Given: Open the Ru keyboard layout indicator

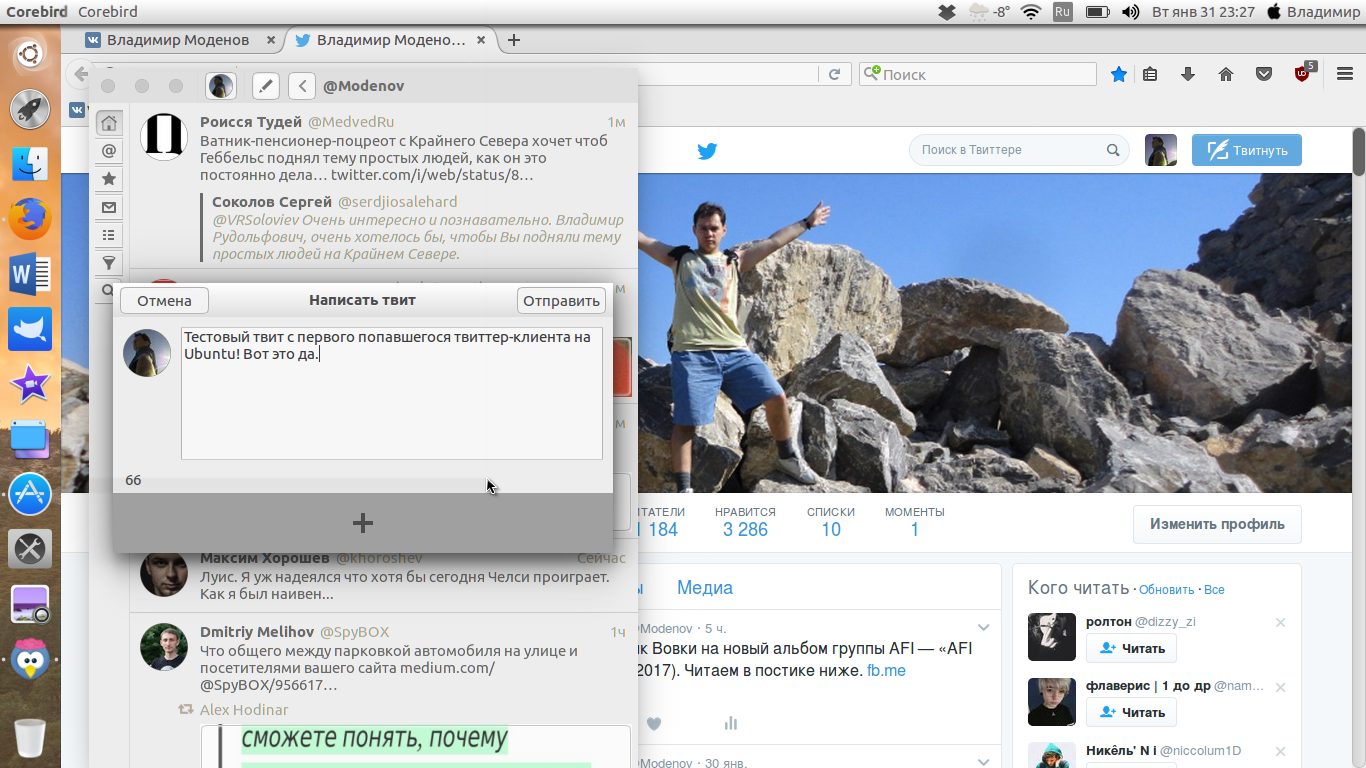Looking at the screenshot, I should [1062, 12].
